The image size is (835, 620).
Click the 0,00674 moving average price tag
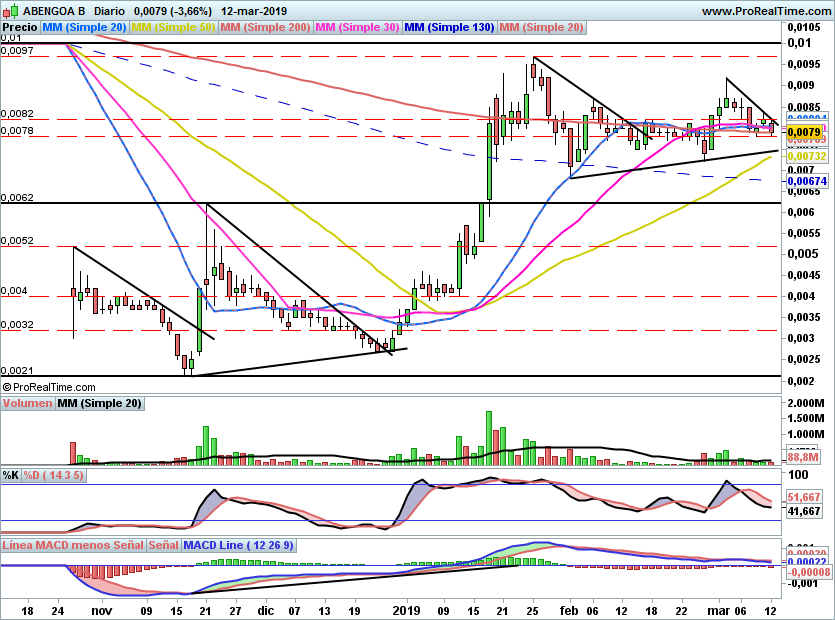[807, 181]
